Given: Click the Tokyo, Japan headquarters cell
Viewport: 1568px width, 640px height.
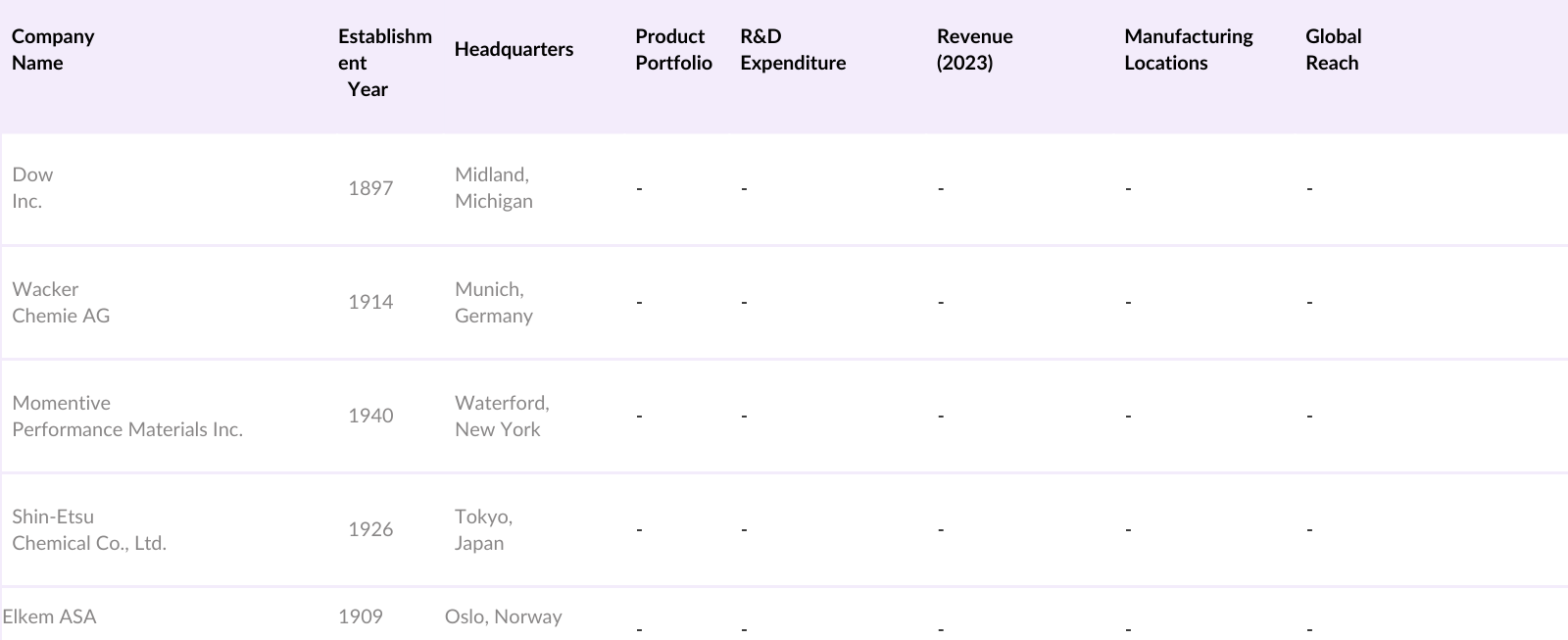Looking at the screenshot, I should coord(483,529).
